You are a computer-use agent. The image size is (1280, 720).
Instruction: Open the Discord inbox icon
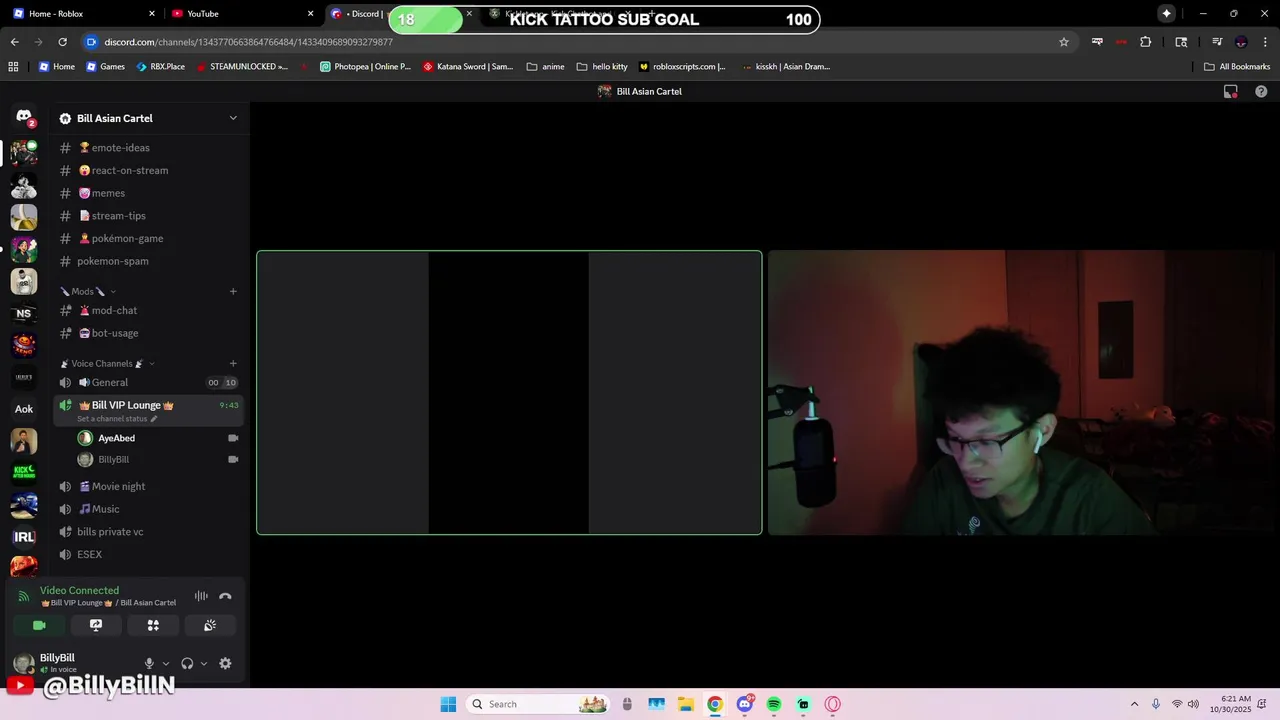click(1231, 91)
